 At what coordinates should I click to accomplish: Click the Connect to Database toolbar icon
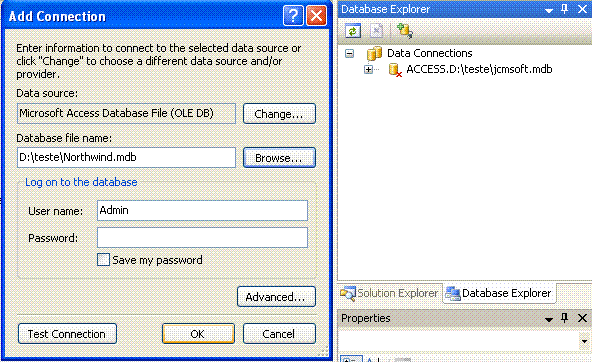point(404,31)
